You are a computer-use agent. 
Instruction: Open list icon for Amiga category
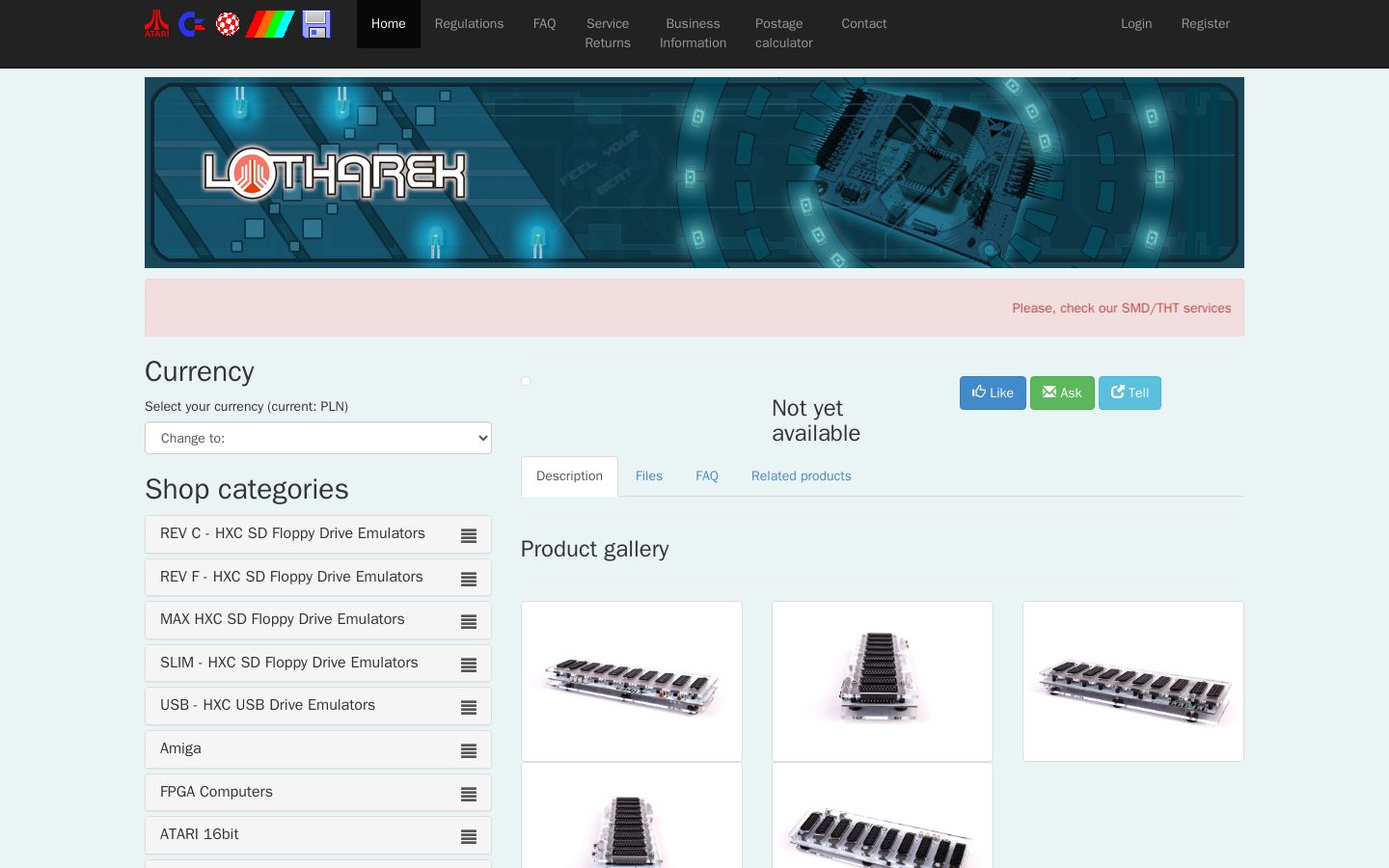pyautogui.click(x=469, y=750)
